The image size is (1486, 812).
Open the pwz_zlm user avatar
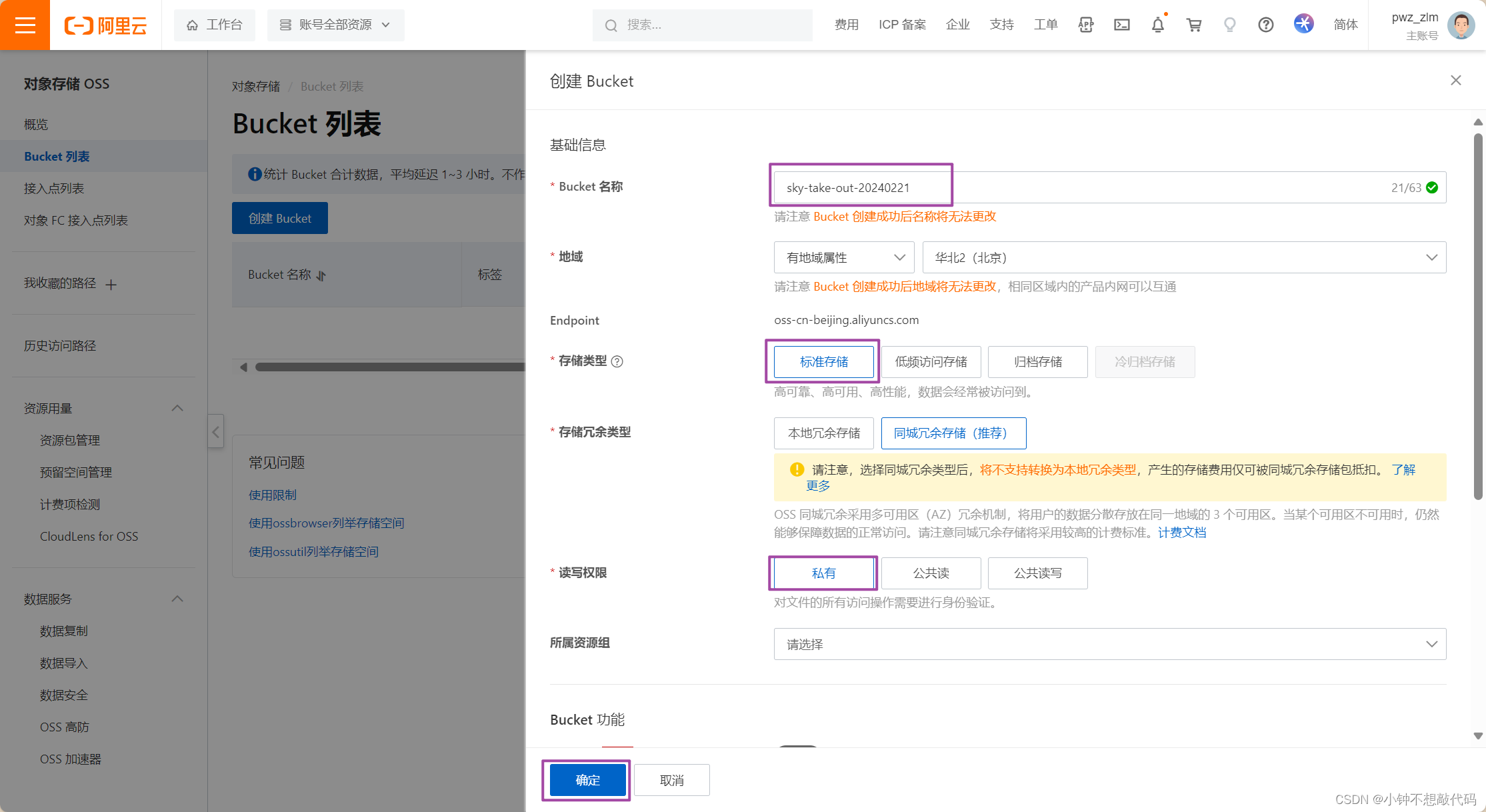[1461, 25]
